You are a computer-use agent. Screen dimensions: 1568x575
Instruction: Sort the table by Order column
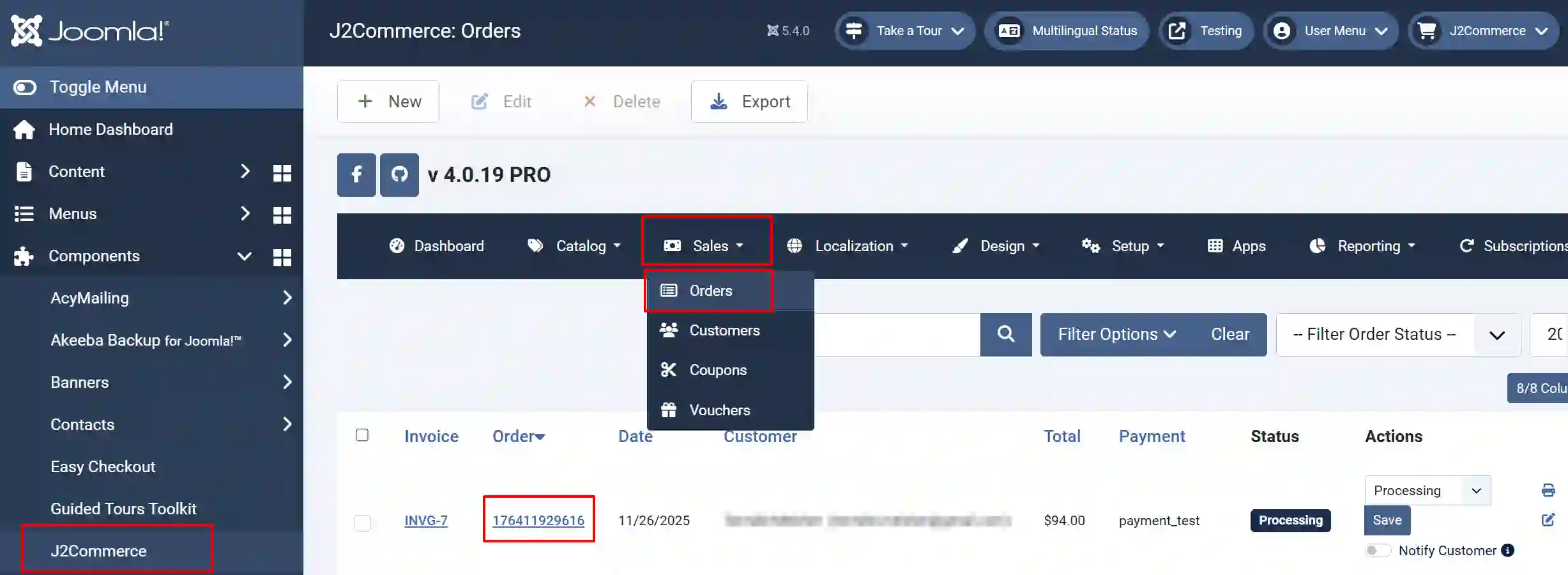point(518,436)
